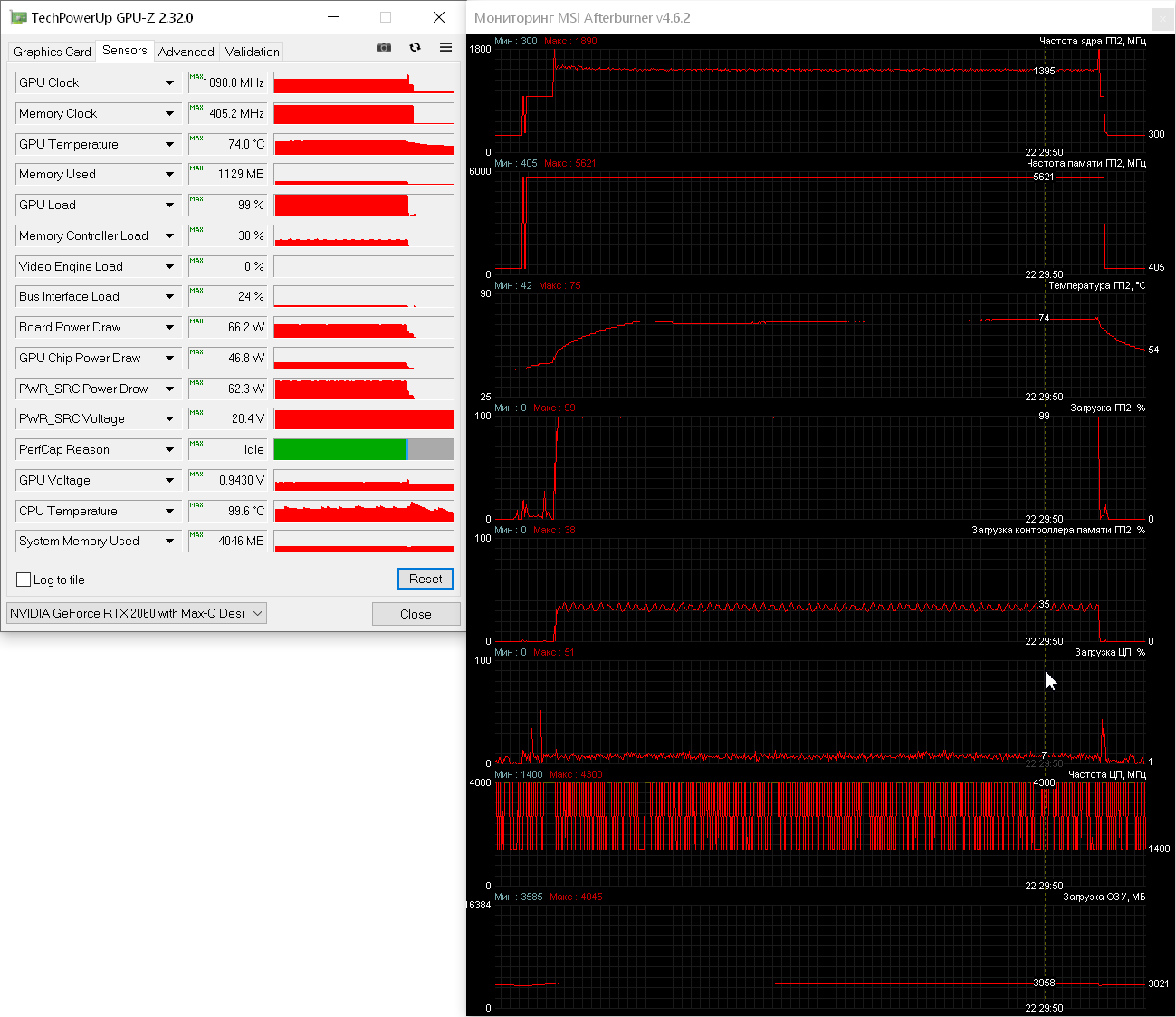This screenshot has width=1176, height=1017.
Task: Click the Afterburner label "Загрузка ГП2, %"
Action: click(x=1107, y=408)
